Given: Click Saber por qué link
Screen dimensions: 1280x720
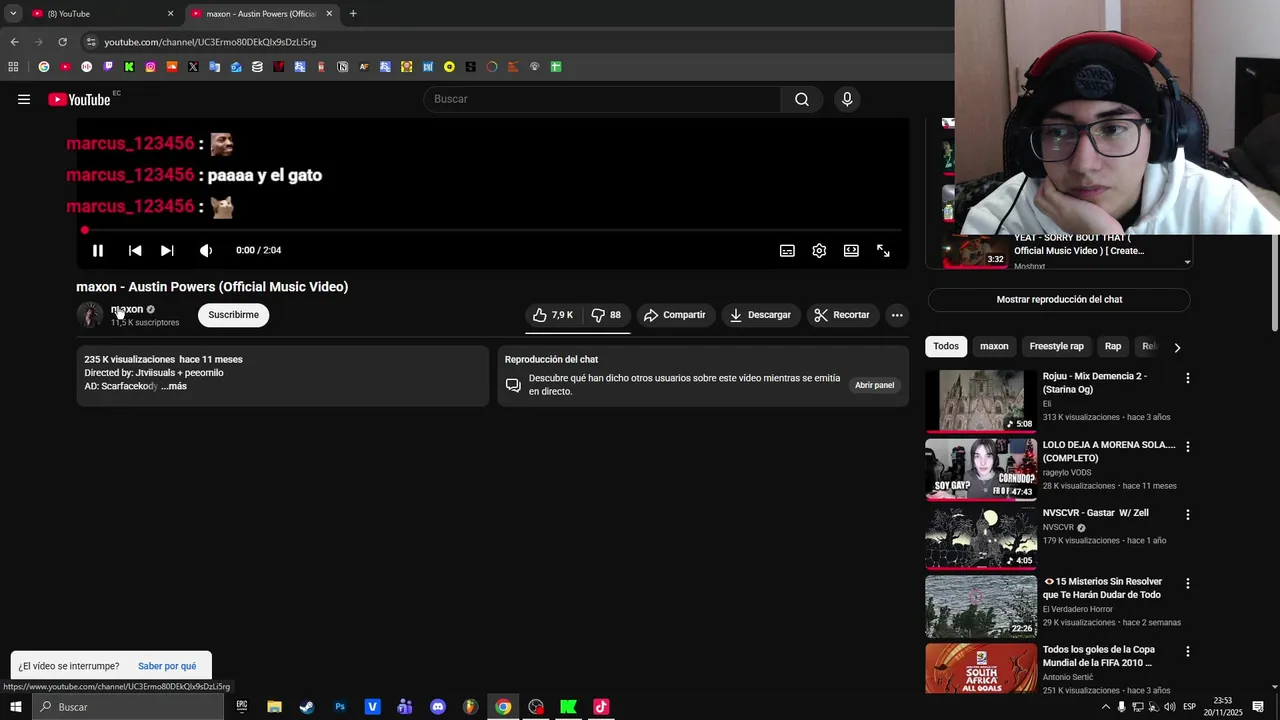Looking at the screenshot, I should pyautogui.click(x=167, y=666).
